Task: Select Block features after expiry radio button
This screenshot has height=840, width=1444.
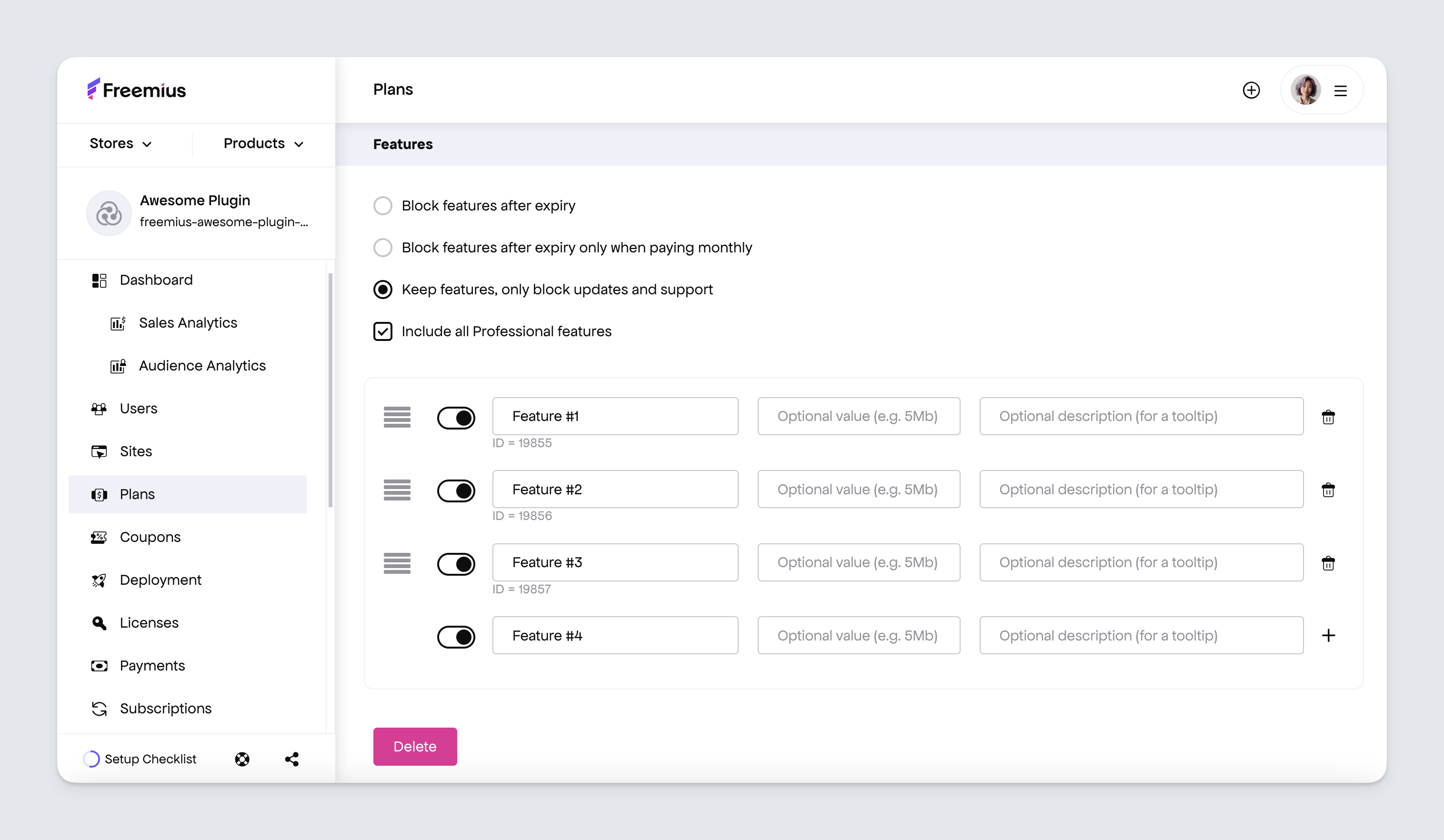Action: point(383,206)
